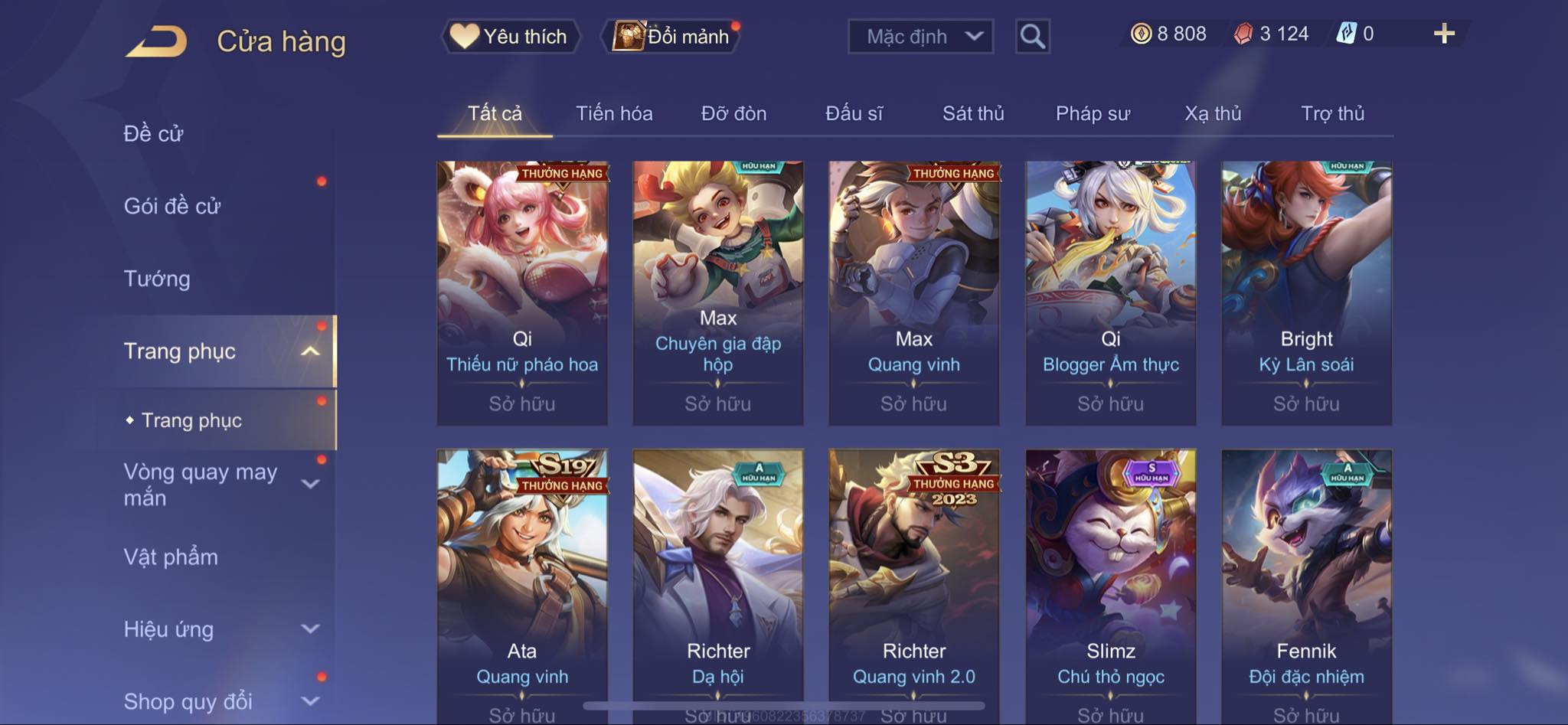Open Yêu thích heart favorites
Screen dimensions: 1568x725
[x=510, y=36]
